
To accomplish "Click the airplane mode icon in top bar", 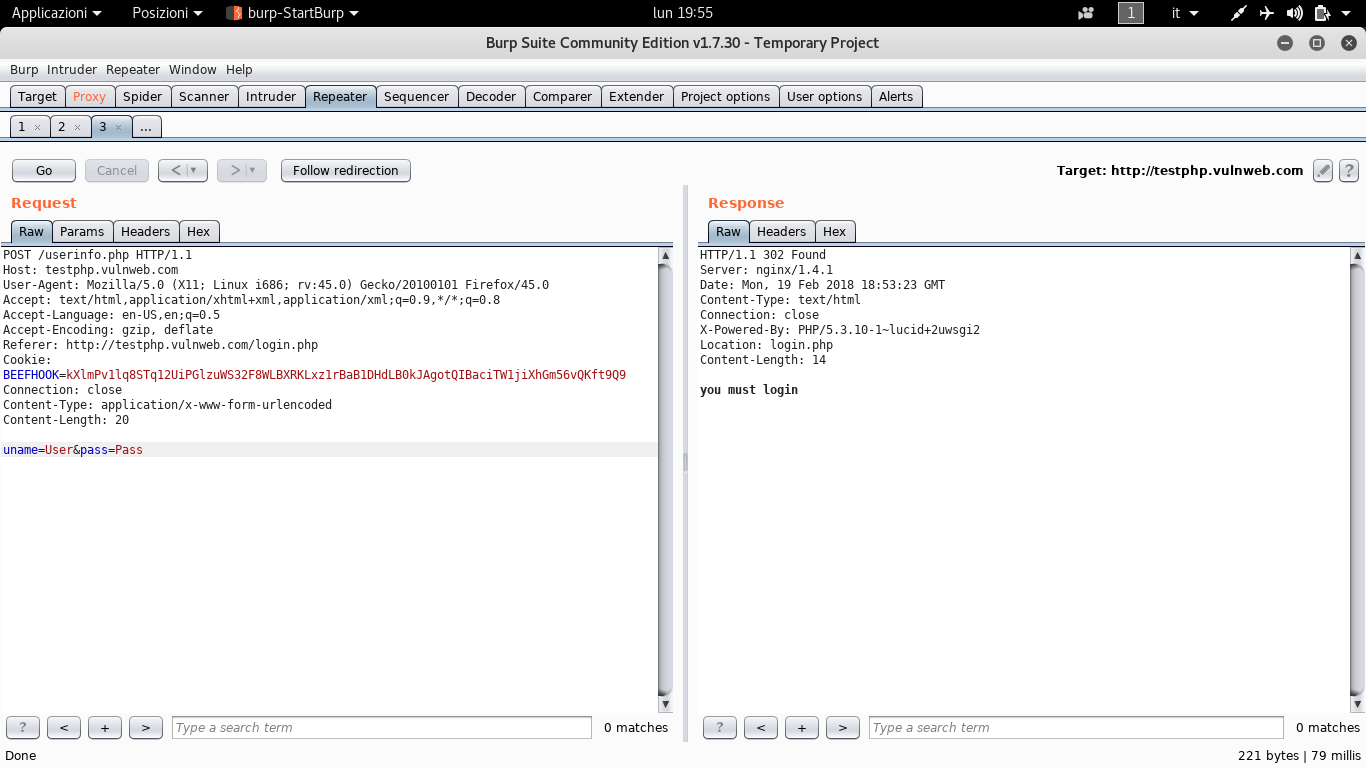I will [1267, 13].
